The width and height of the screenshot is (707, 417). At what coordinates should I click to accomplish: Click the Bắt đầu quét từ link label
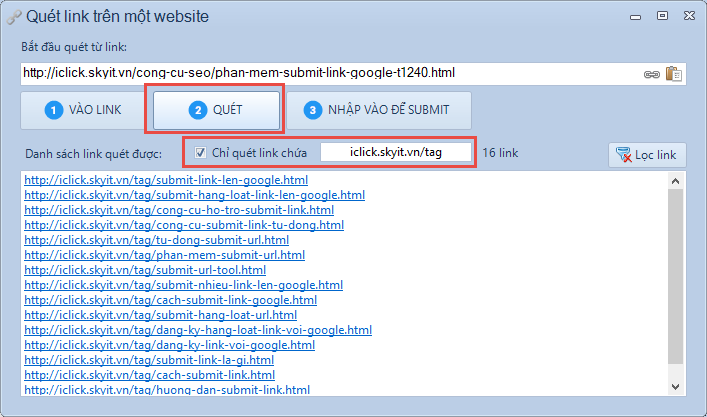[x=74, y=47]
